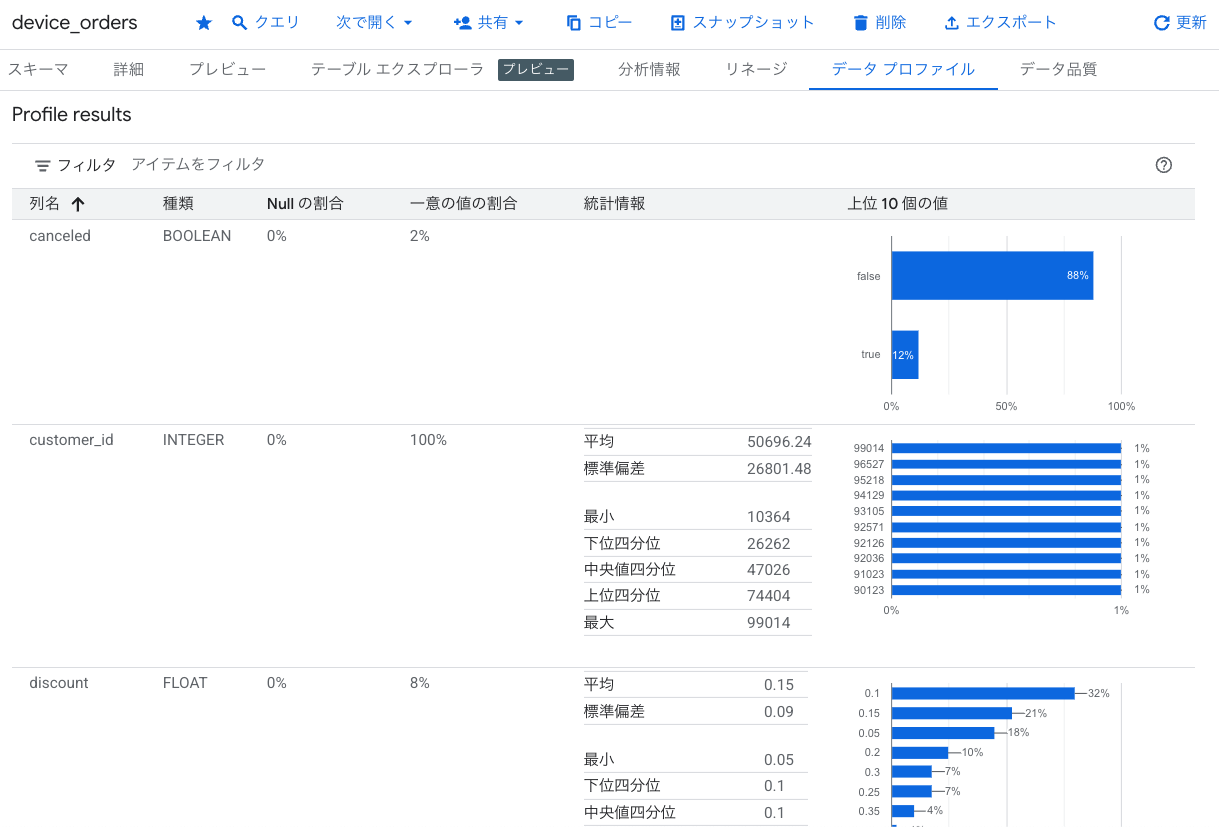Click customer_id 最小 value 10364
The image size is (1219, 827).
(x=769, y=517)
